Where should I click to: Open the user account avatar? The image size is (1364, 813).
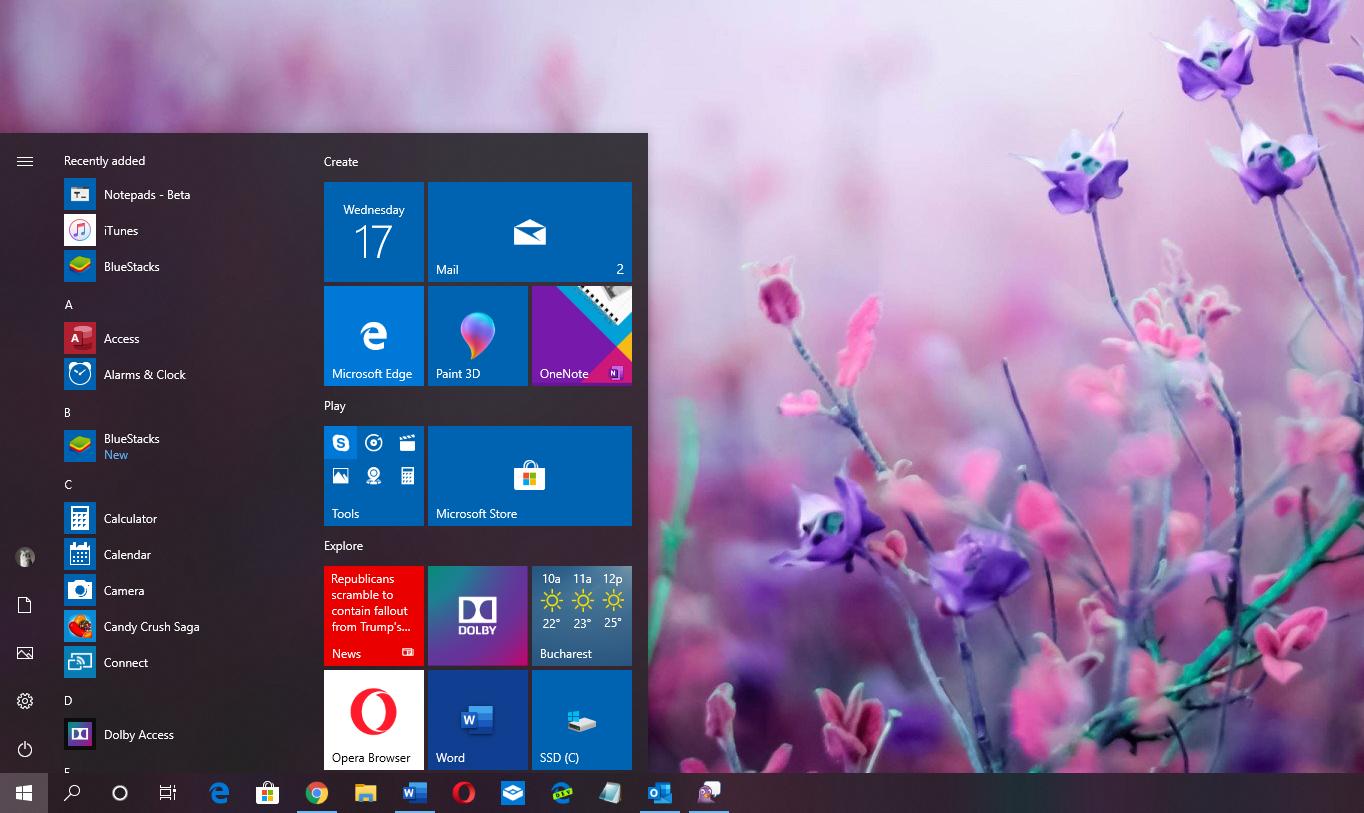point(25,557)
